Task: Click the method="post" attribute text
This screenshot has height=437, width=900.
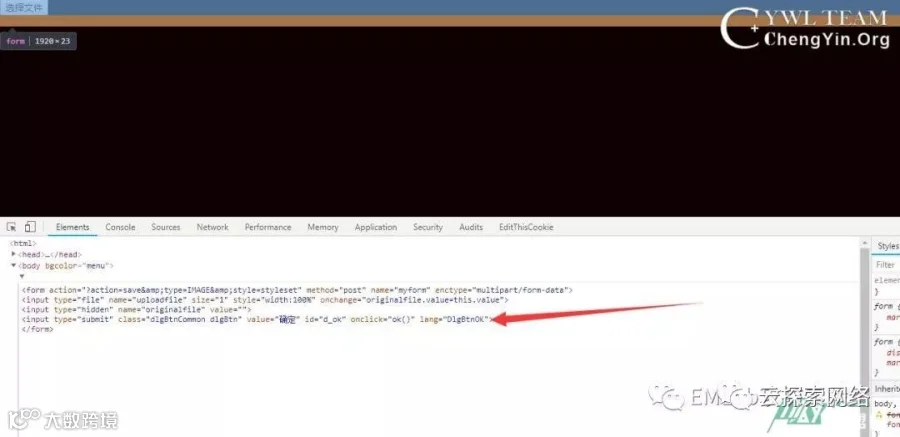Action: (x=336, y=291)
